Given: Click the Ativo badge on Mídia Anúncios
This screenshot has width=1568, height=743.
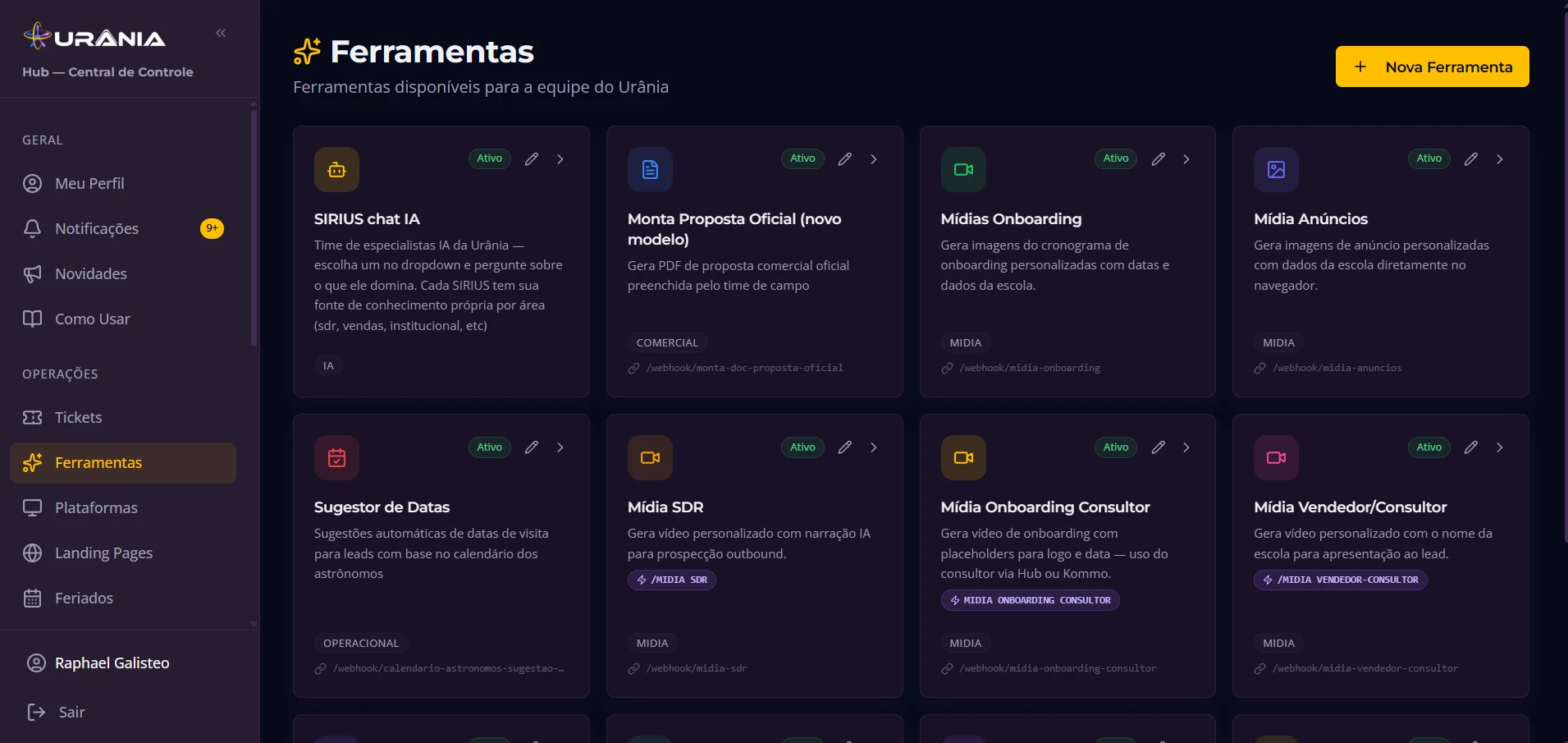Looking at the screenshot, I should click(x=1429, y=158).
